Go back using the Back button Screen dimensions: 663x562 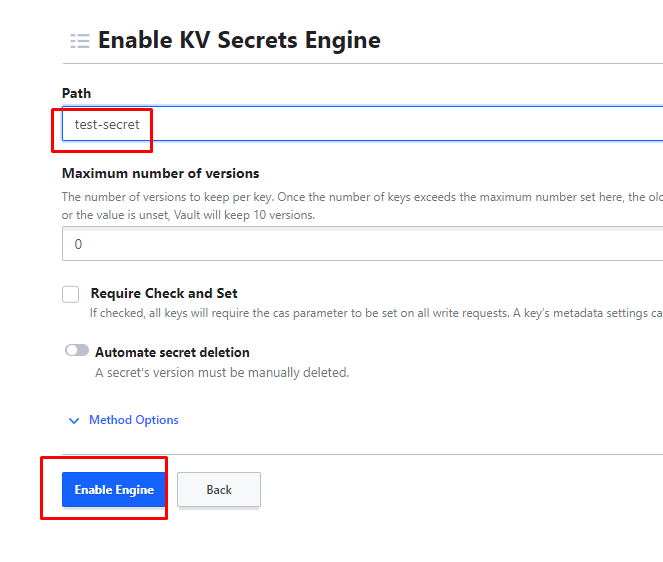pos(219,490)
